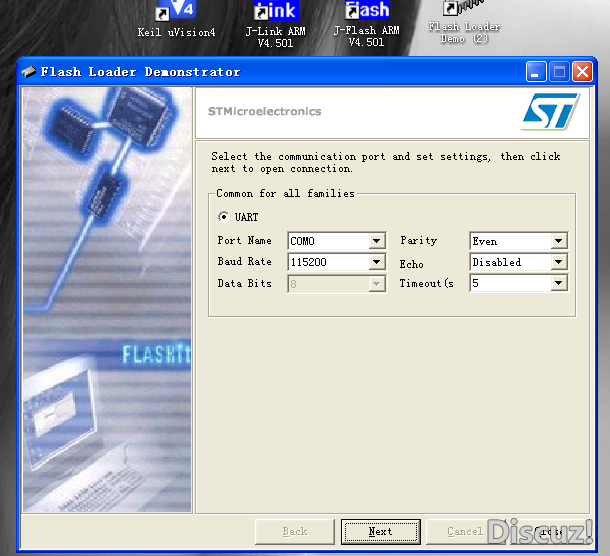The image size is (610, 556).
Task: Click the Cancel button
Action: pos(465,531)
